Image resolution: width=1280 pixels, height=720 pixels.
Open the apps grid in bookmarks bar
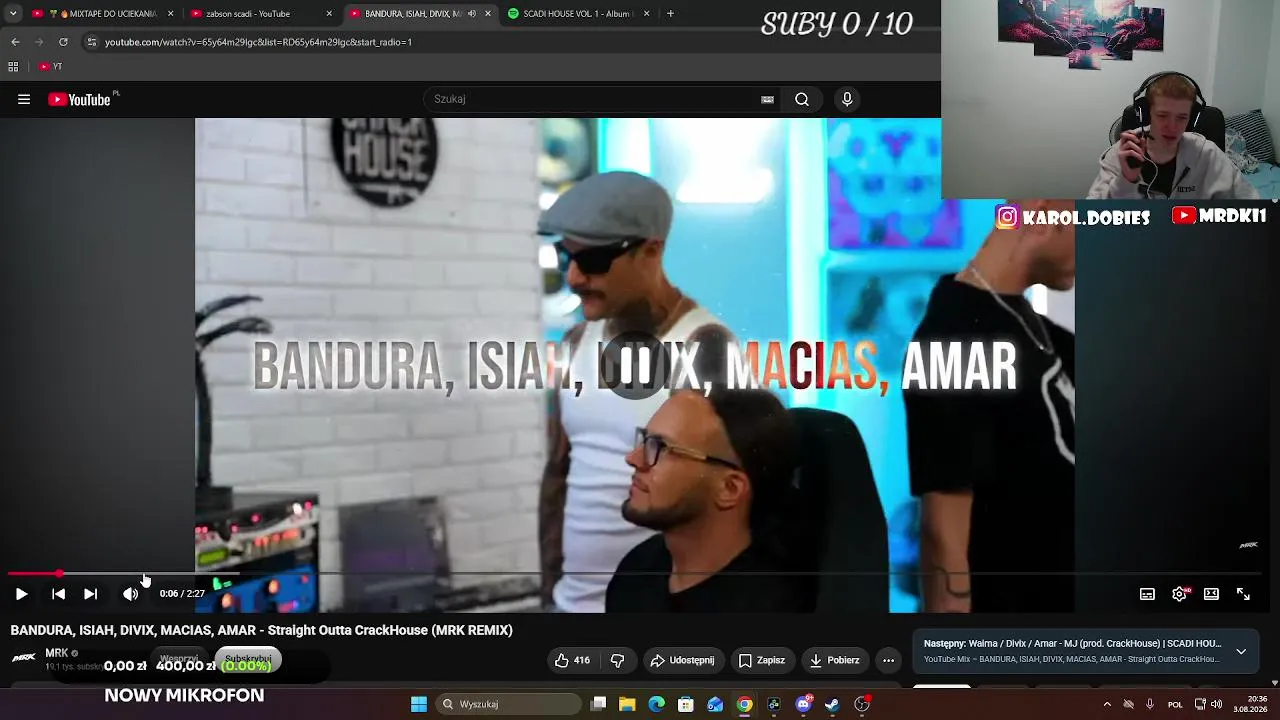[13, 67]
